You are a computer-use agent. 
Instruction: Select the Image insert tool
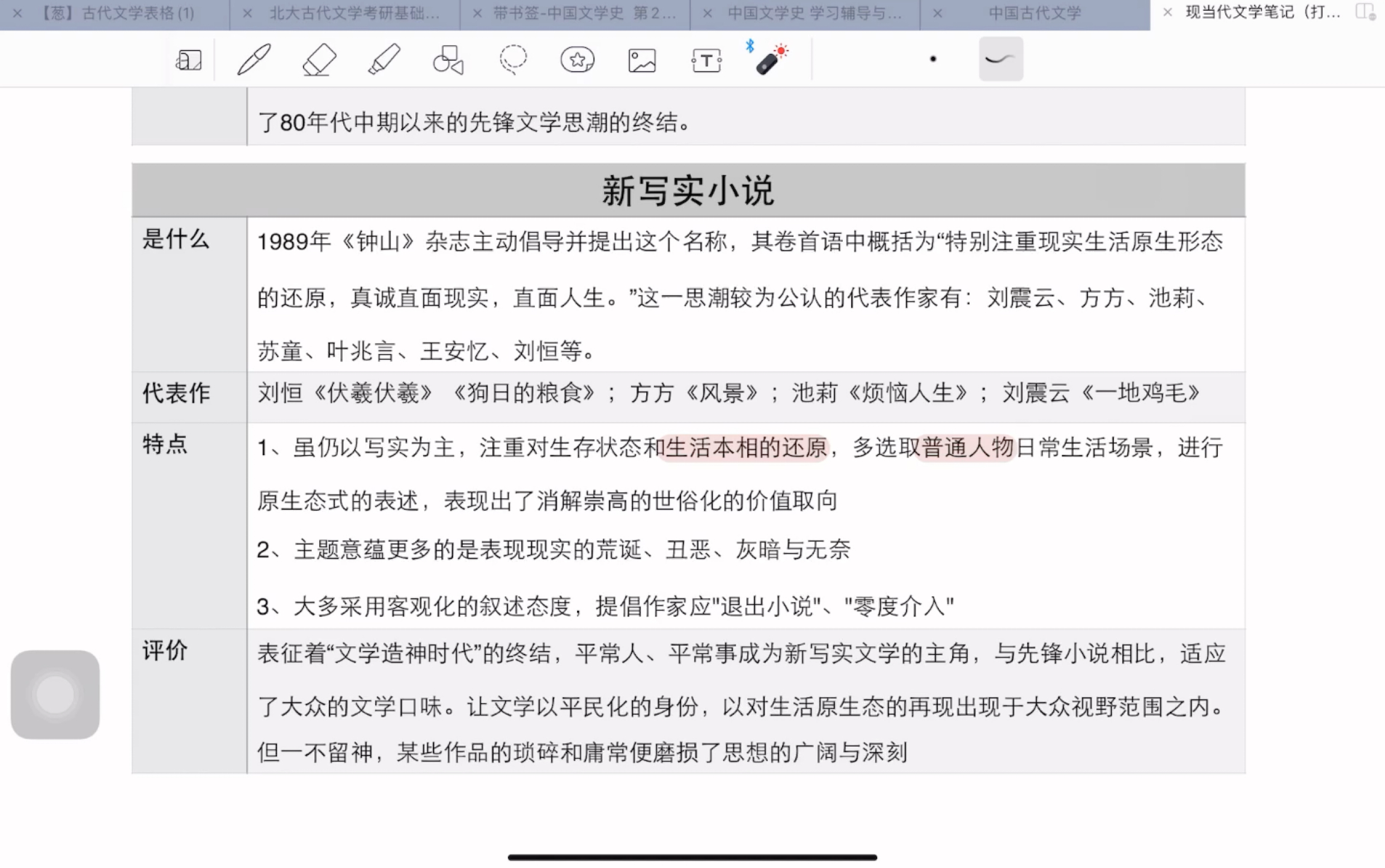(x=642, y=60)
